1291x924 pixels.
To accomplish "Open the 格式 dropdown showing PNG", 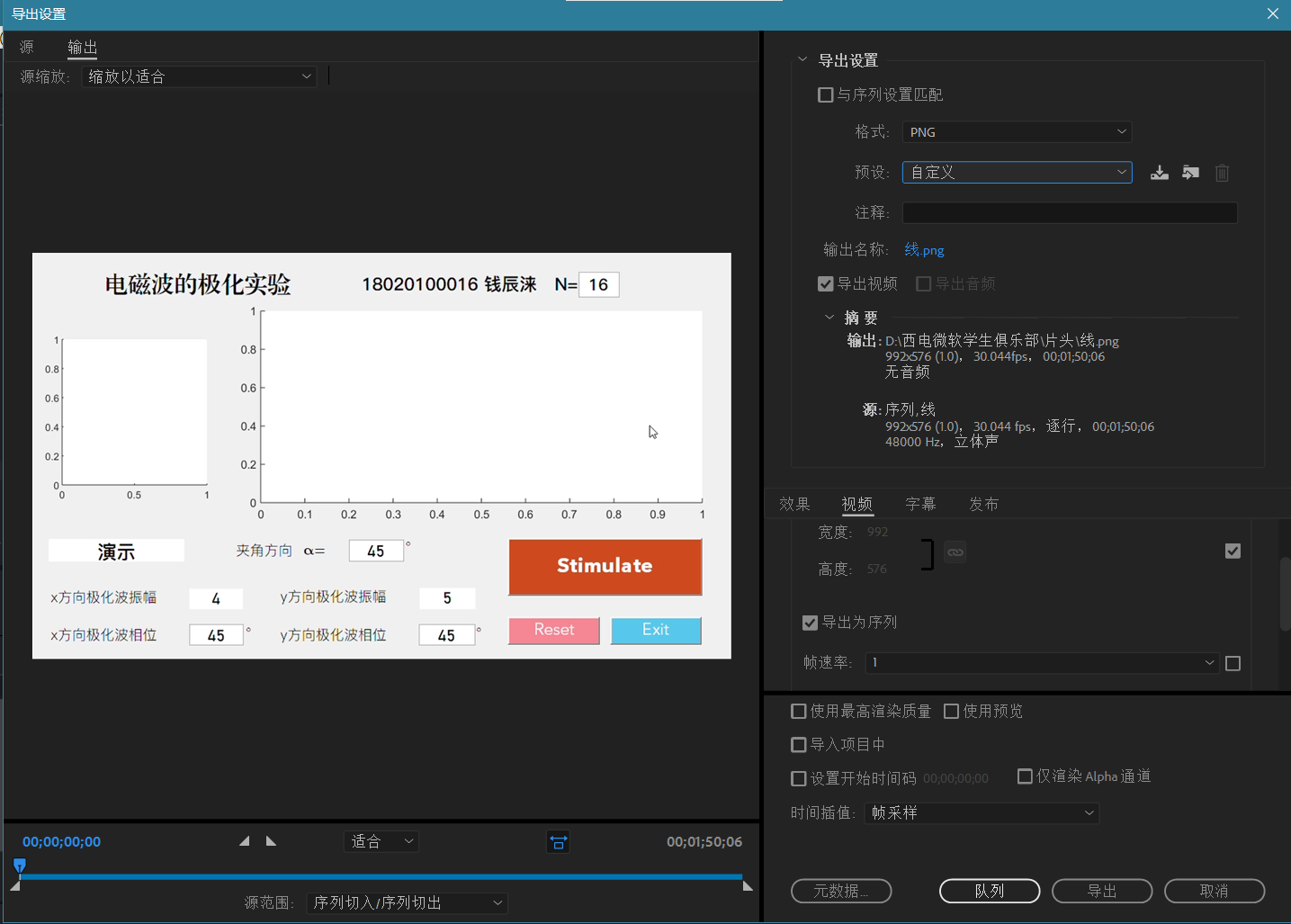I will 1017,131.
